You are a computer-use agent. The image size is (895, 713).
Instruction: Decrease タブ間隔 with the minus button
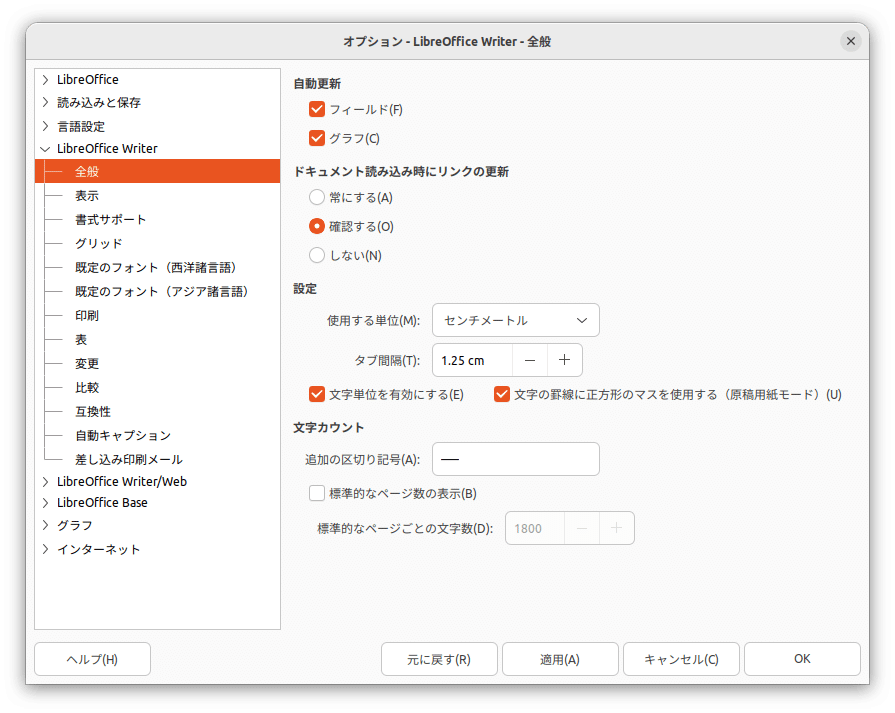pos(530,360)
